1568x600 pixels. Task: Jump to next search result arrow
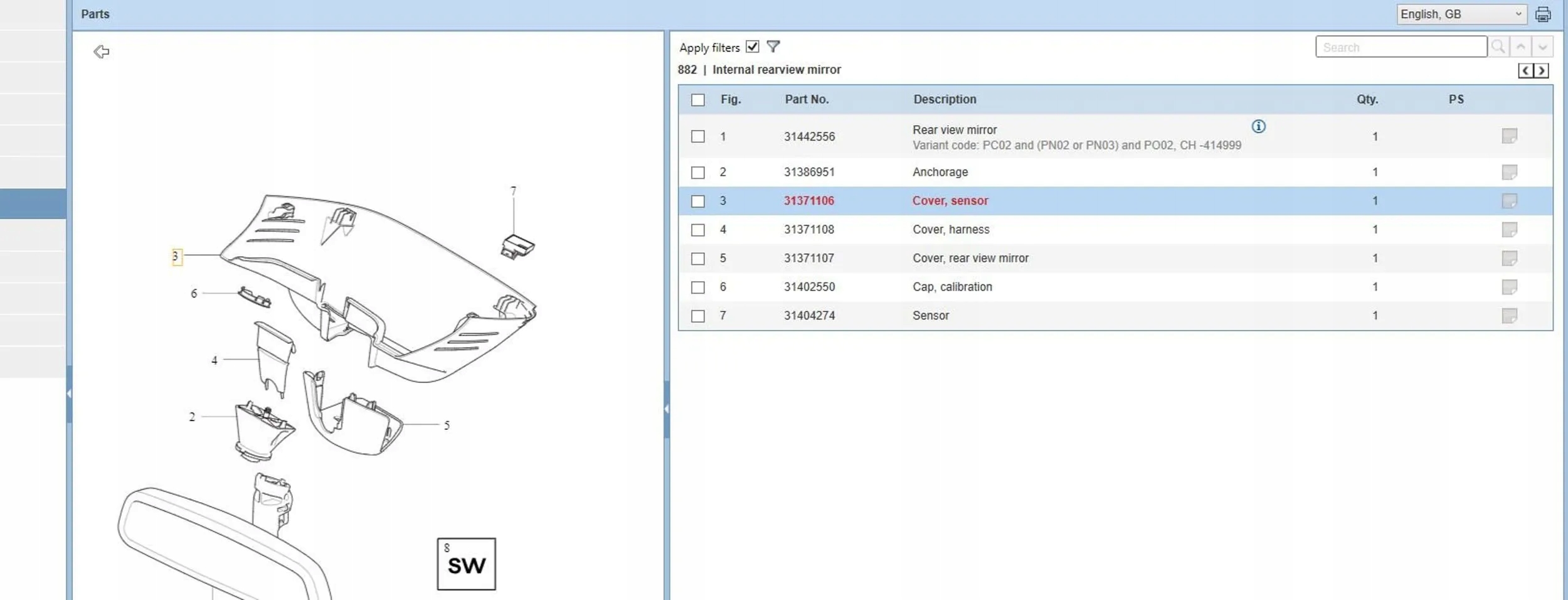pos(1542,46)
